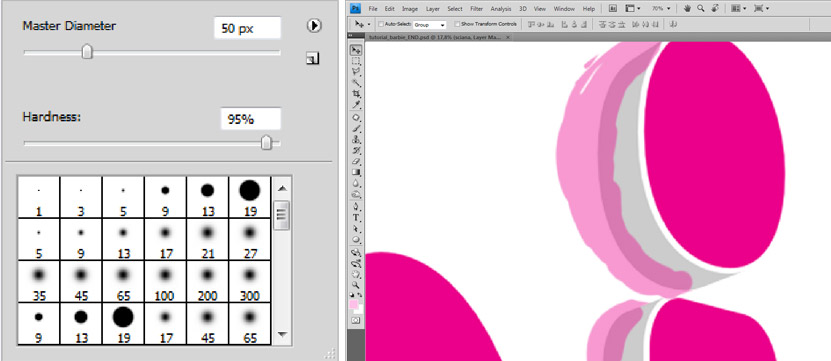Viewport: 831px width, 361px height.
Task: Click Hand tool in application bar
Action: (687, 8)
